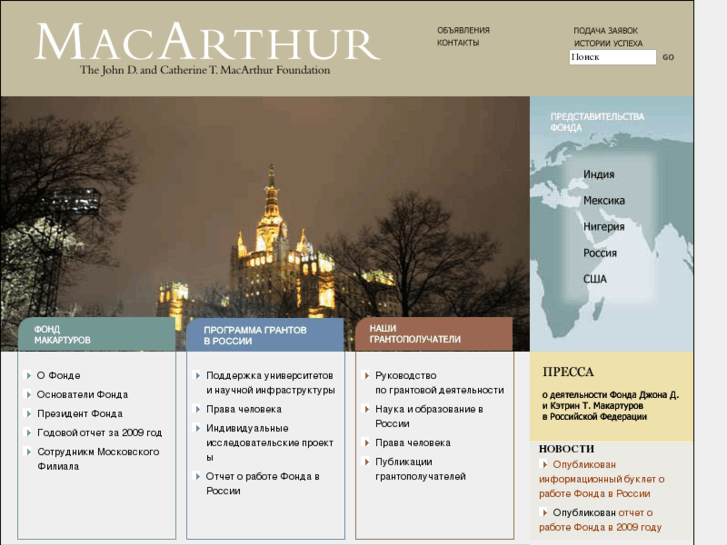Click arrow bullet beside Отчет о работе
The height and width of the screenshot is (545, 727).
click(x=198, y=476)
